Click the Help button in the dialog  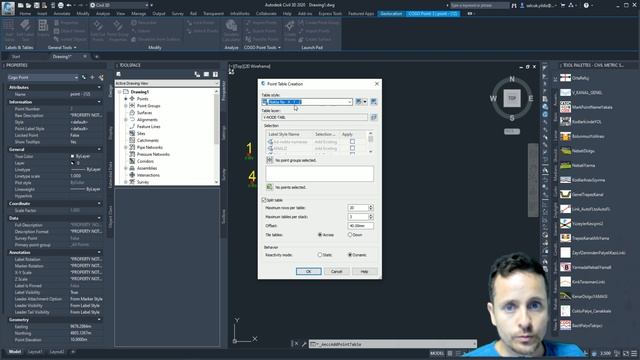click(364, 271)
